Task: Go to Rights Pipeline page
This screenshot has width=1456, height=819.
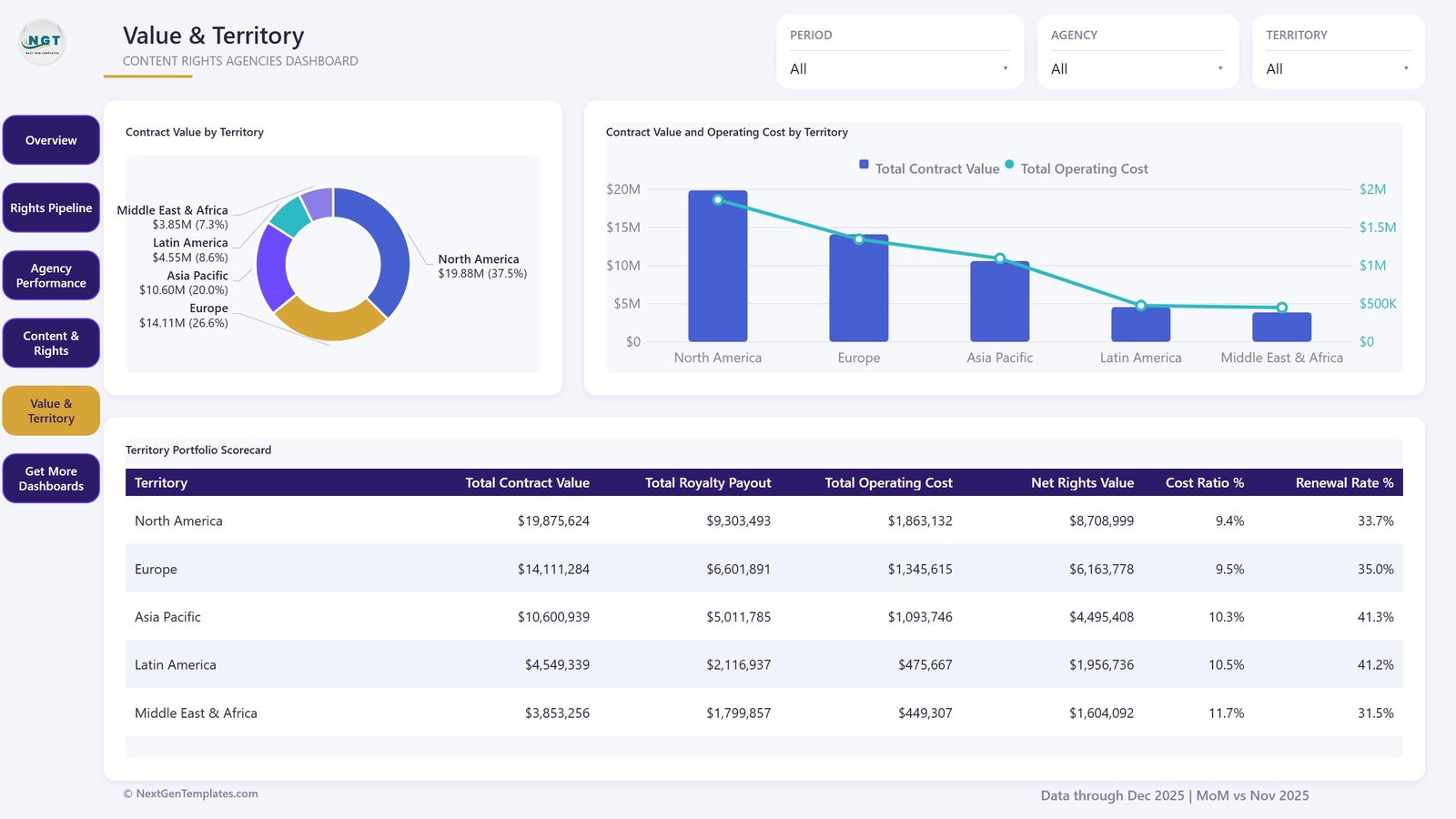Action: tap(51, 207)
